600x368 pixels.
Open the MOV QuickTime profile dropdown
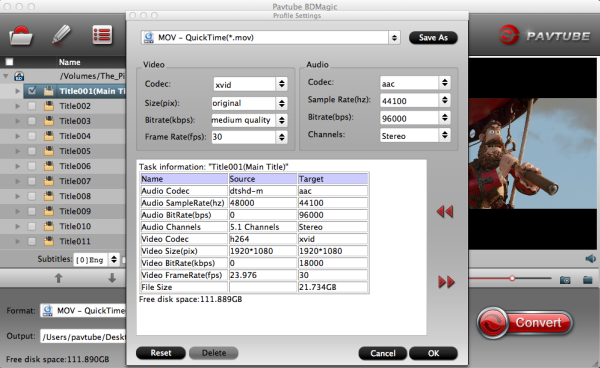pyautogui.click(x=271, y=37)
